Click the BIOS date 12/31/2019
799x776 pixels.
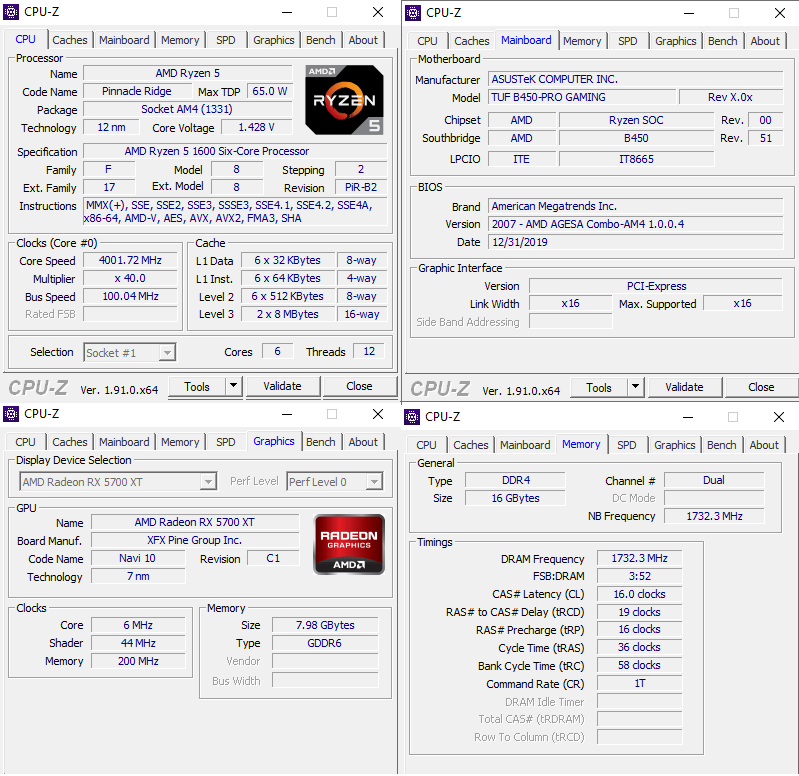(x=636, y=242)
